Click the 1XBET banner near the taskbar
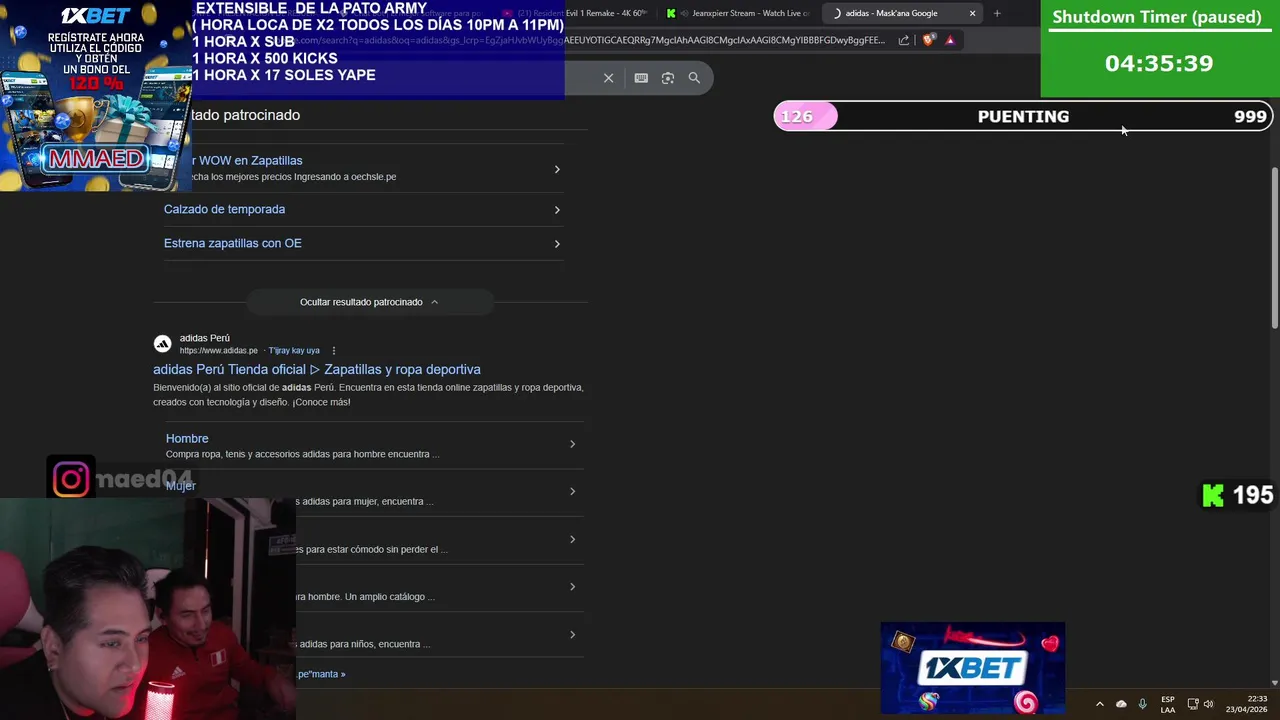Viewport: 1280px width, 720px height. pyautogui.click(x=972, y=667)
